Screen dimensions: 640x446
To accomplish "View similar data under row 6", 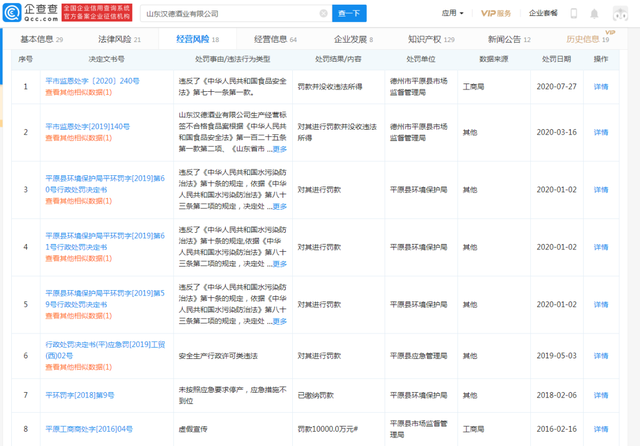I will [x=78, y=367].
